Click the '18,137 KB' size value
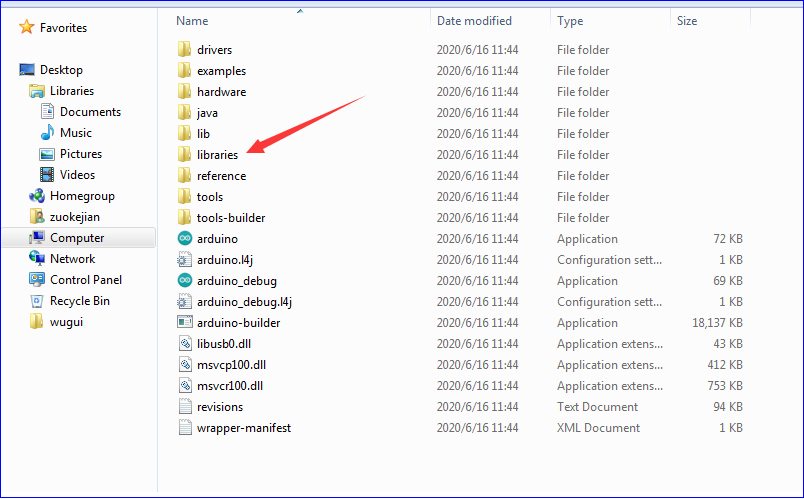The height and width of the screenshot is (499, 804). pyautogui.click(x=717, y=323)
